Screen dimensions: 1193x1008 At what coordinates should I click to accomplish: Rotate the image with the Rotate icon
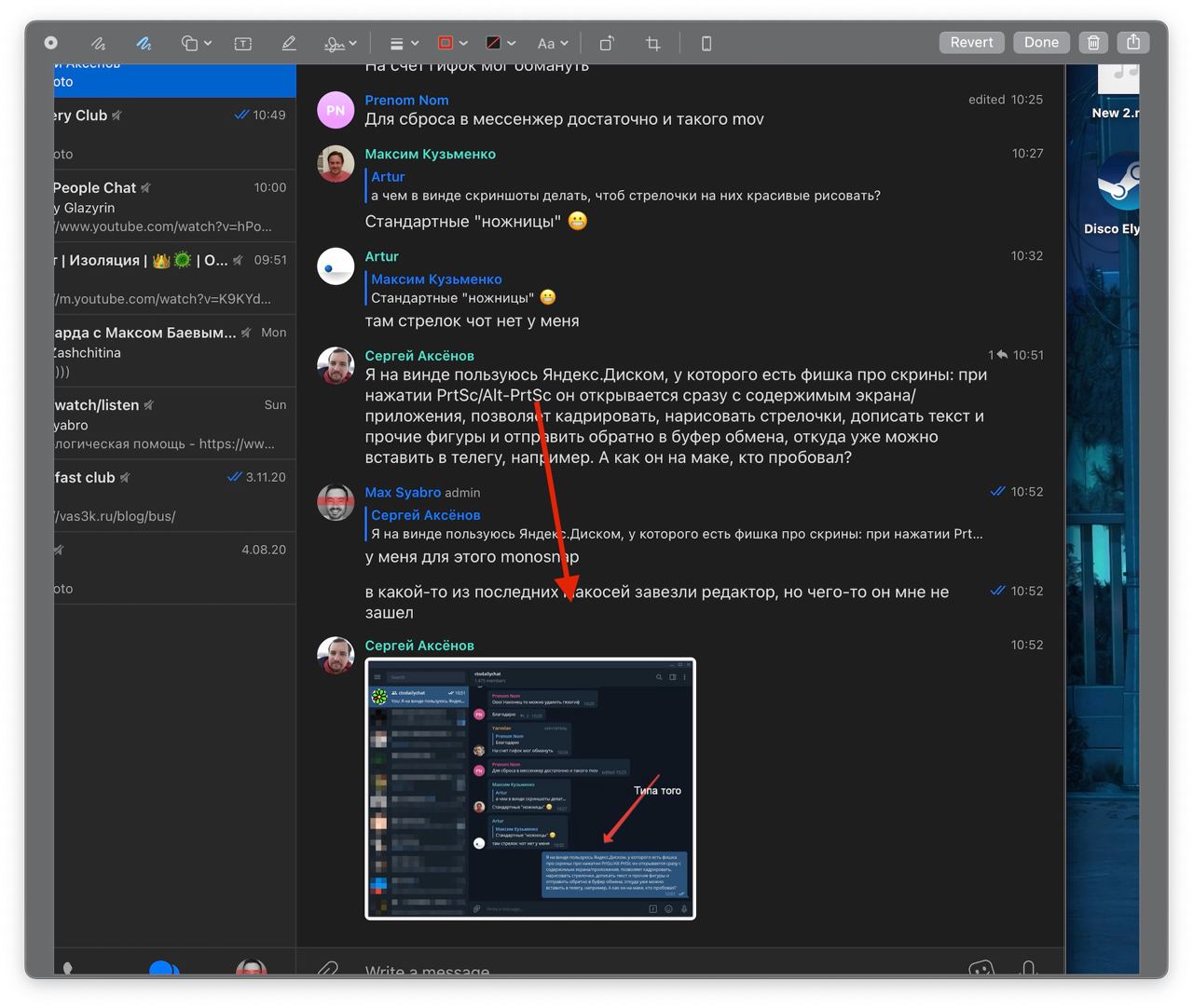(607, 43)
